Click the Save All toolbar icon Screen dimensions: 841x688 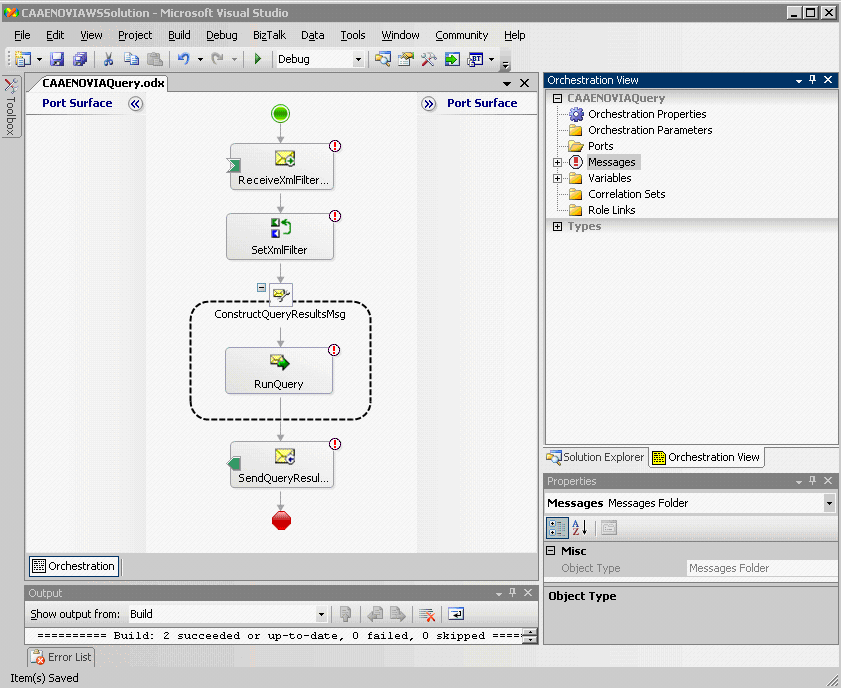80,59
